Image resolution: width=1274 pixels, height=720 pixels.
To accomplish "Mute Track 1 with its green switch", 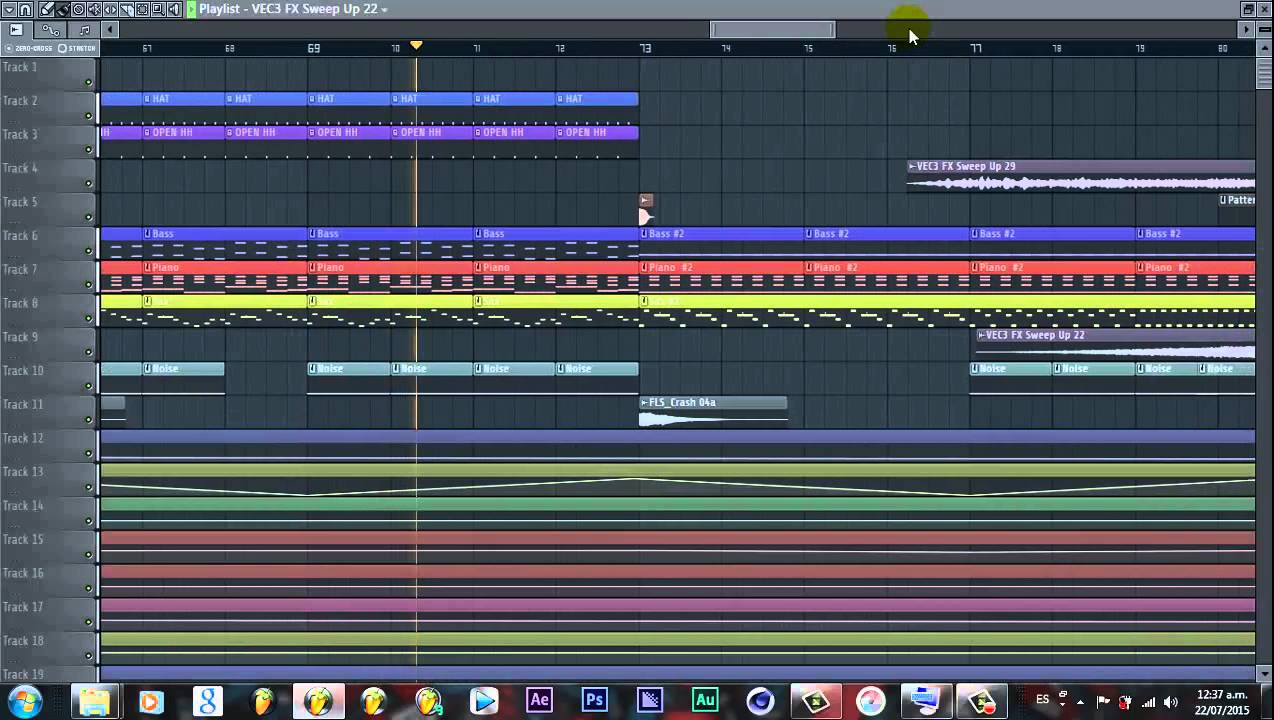I will click(x=88, y=82).
